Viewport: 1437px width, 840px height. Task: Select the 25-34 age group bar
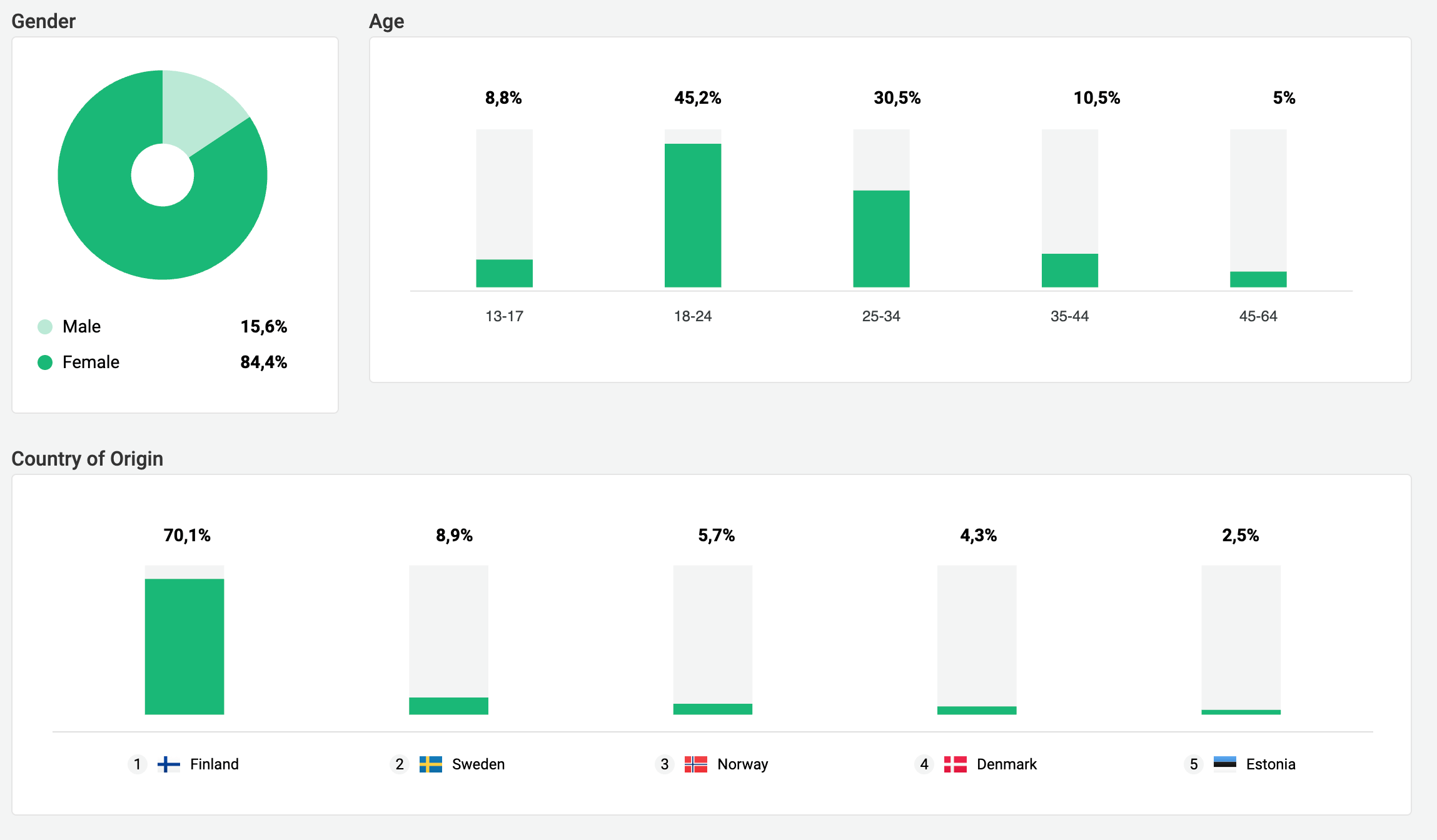point(881,239)
